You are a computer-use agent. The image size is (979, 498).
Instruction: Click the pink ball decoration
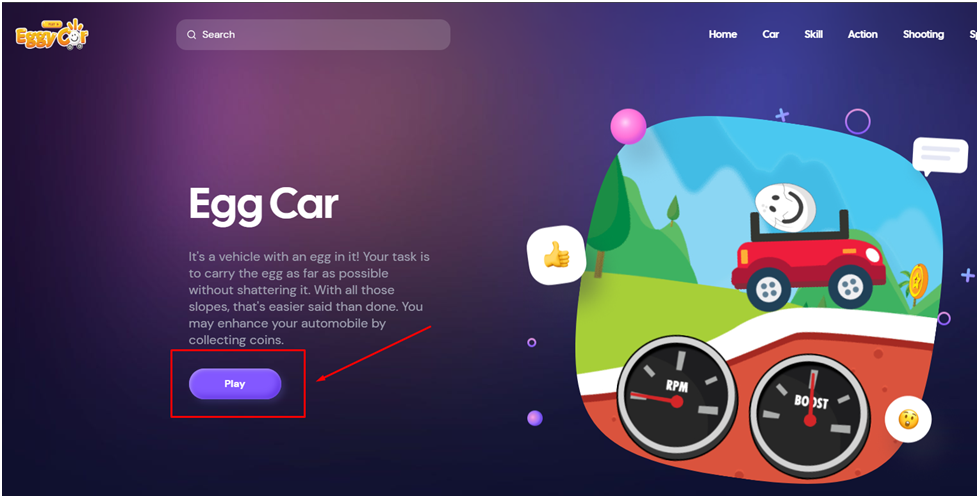click(628, 127)
